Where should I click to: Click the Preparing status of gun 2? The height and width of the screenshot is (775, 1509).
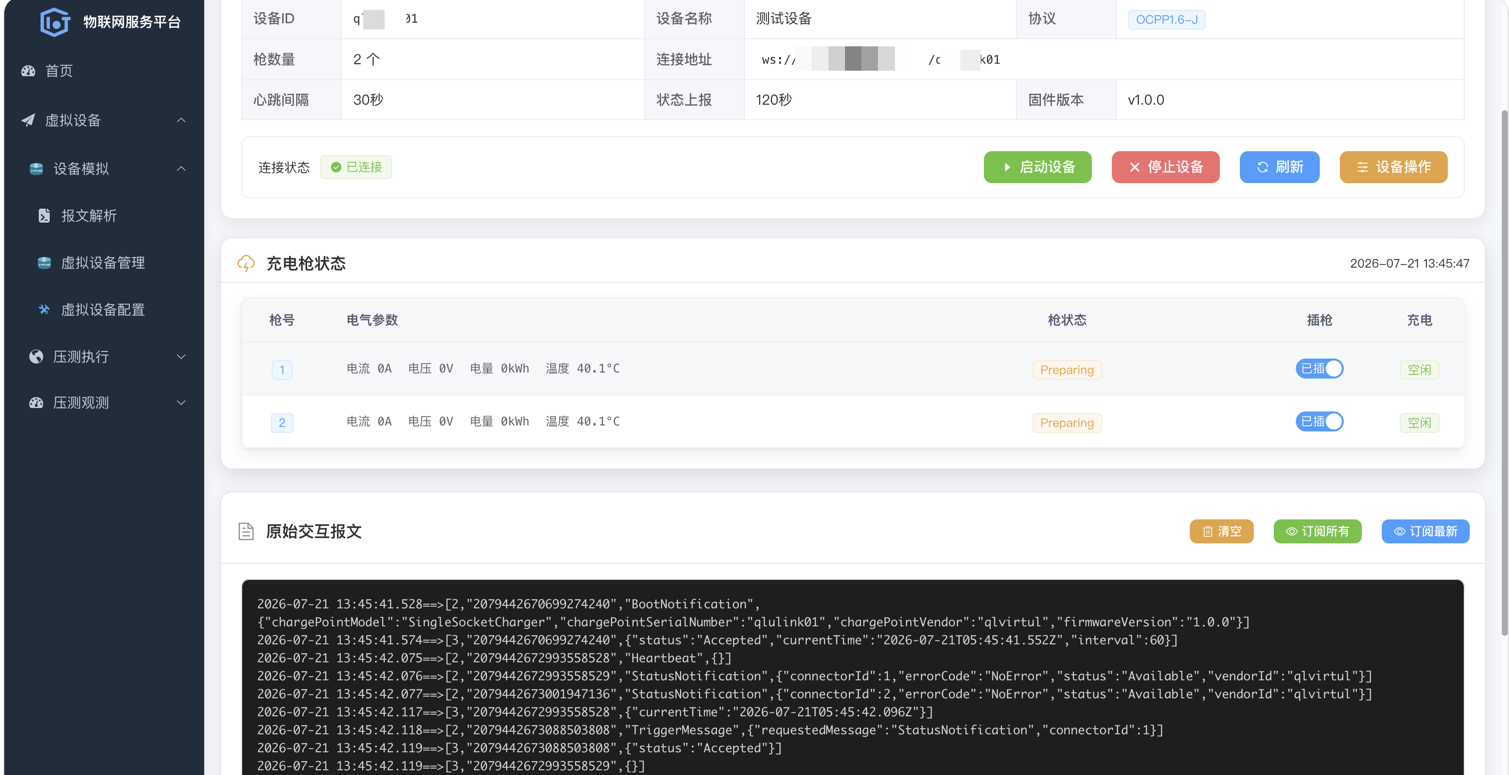point(1067,423)
